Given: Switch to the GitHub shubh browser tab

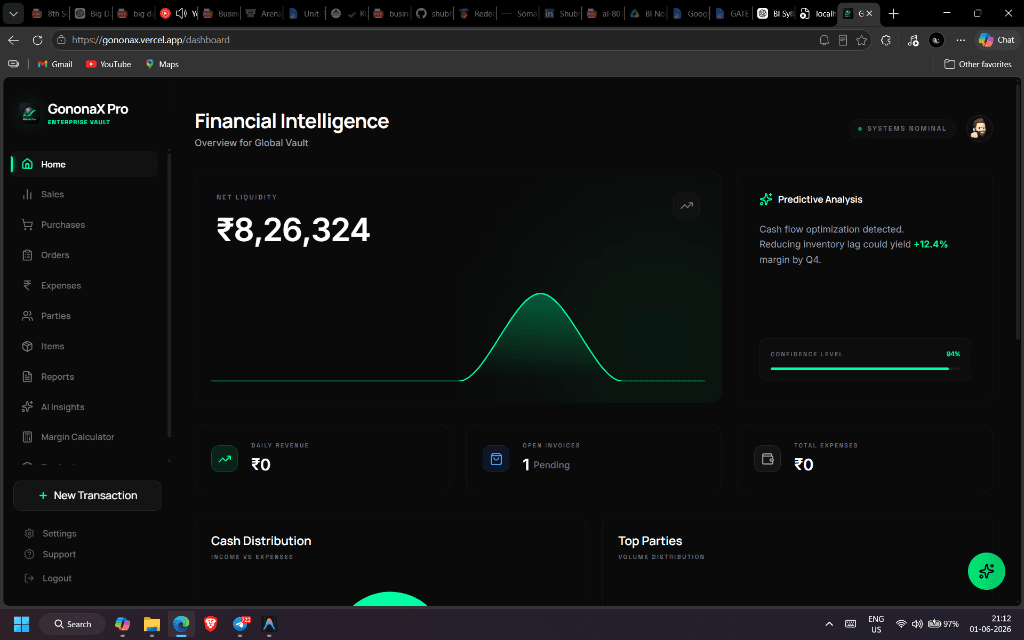Looking at the screenshot, I should 434,14.
